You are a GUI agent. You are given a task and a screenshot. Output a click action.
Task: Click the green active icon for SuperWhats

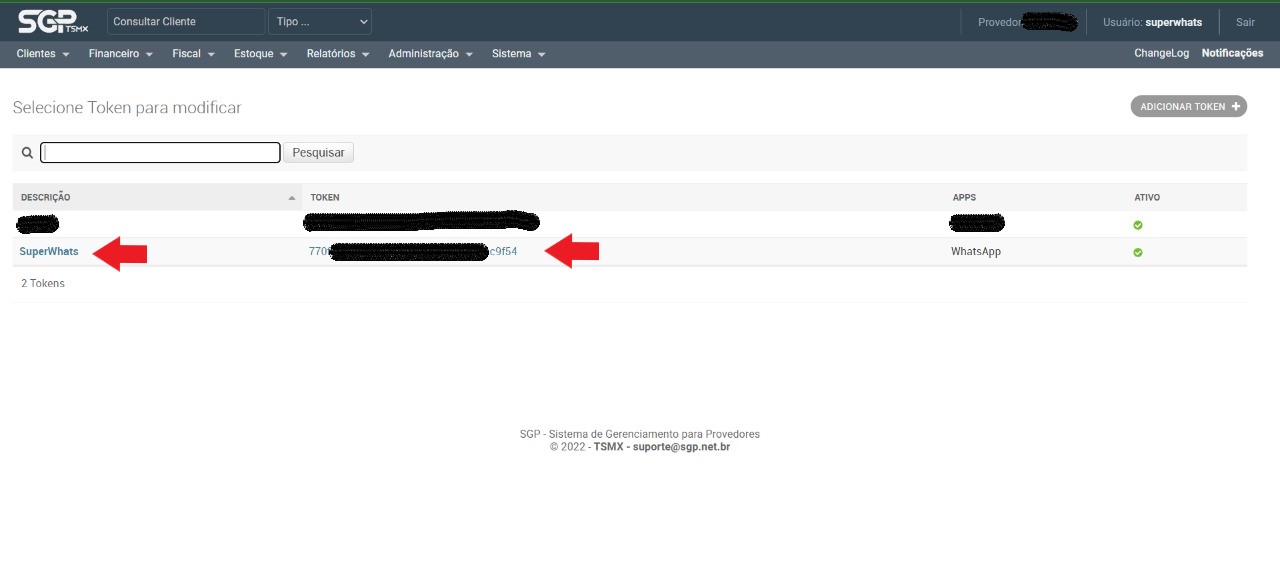coord(1138,252)
